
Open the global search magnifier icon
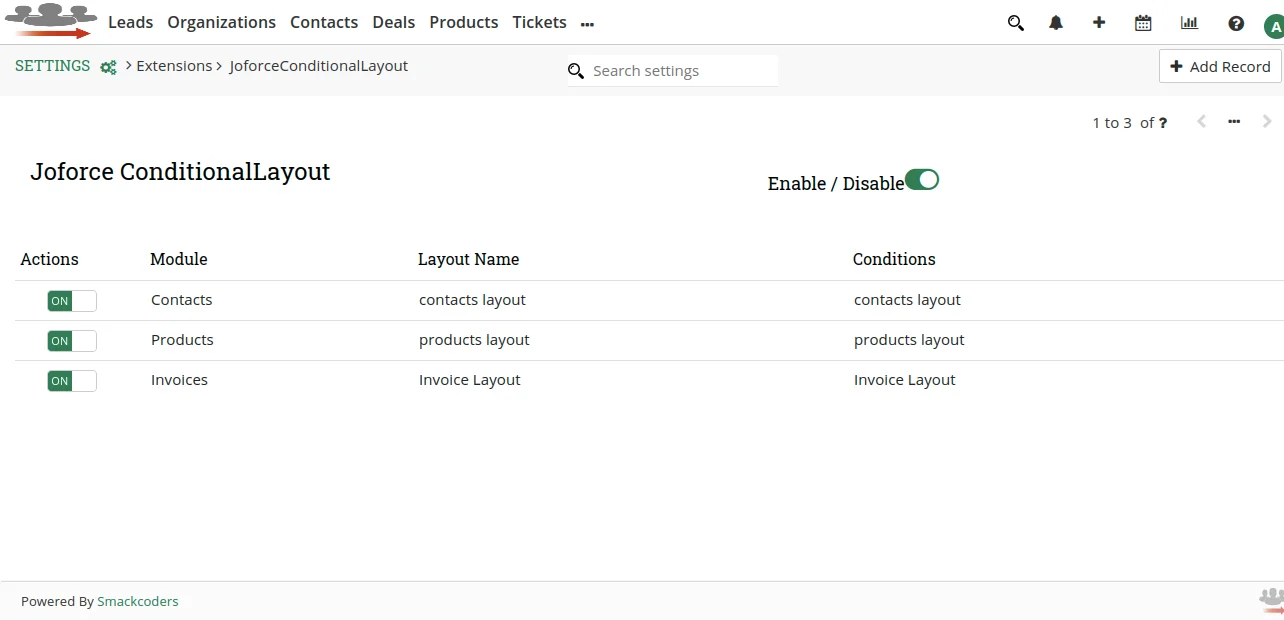[x=1015, y=22]
